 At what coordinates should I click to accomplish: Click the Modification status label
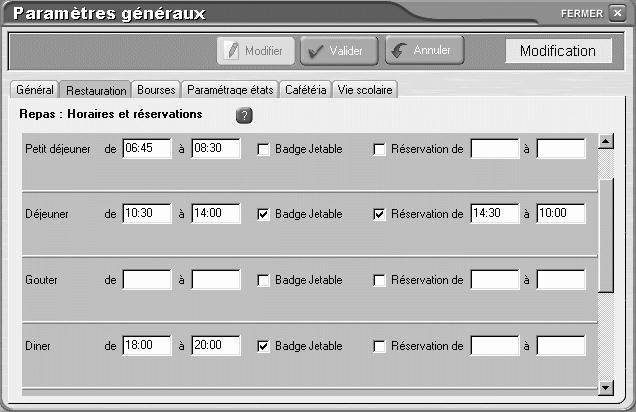pyautogui.click(x=558, y=51)
